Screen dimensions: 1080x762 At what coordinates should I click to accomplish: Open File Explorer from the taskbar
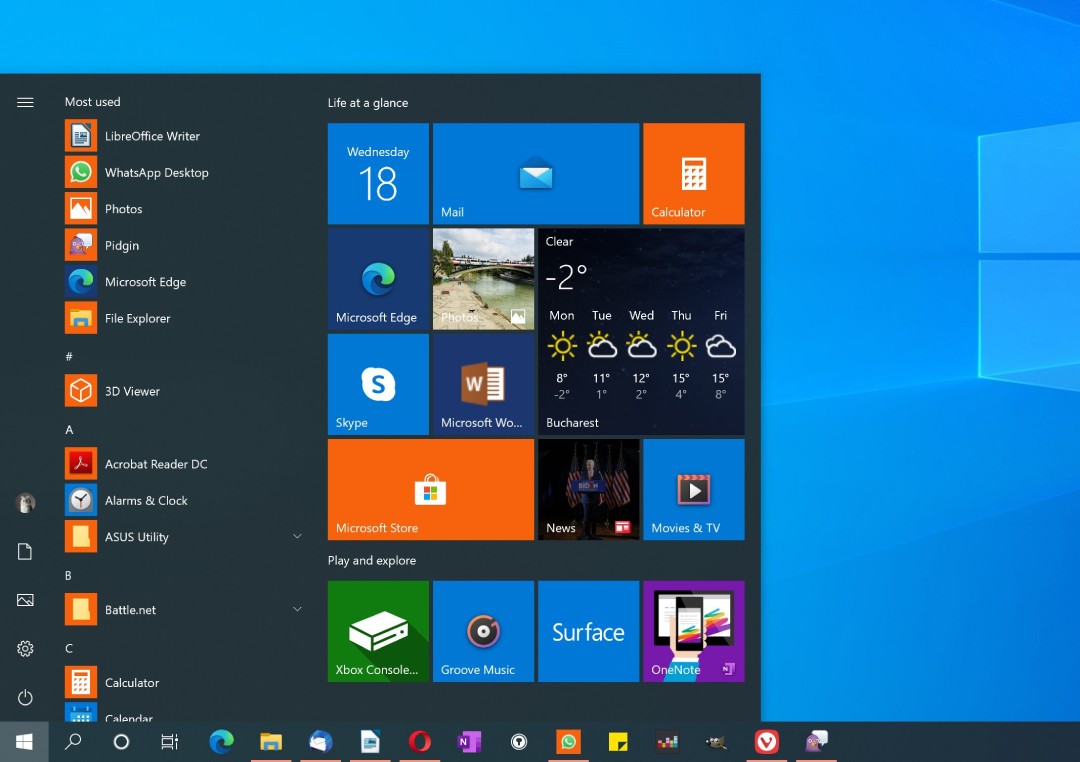tap(271, 741)
